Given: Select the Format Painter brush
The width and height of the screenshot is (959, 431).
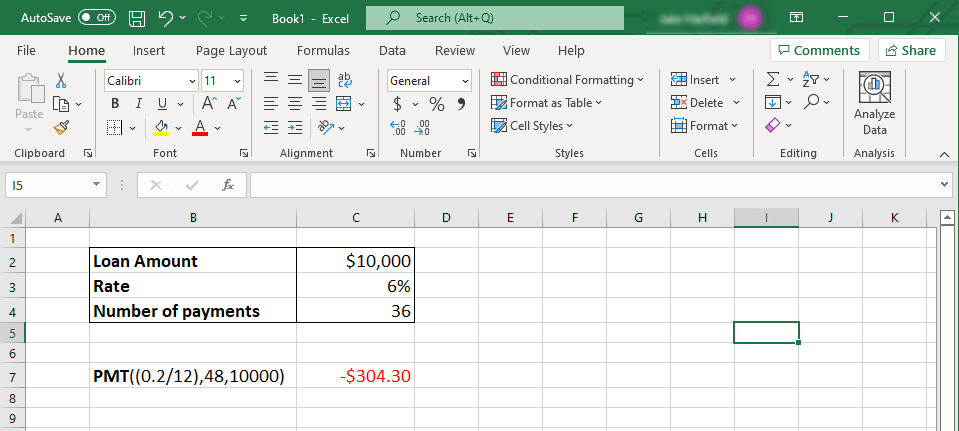Looking at the screenshot, I should click(61, 128).
